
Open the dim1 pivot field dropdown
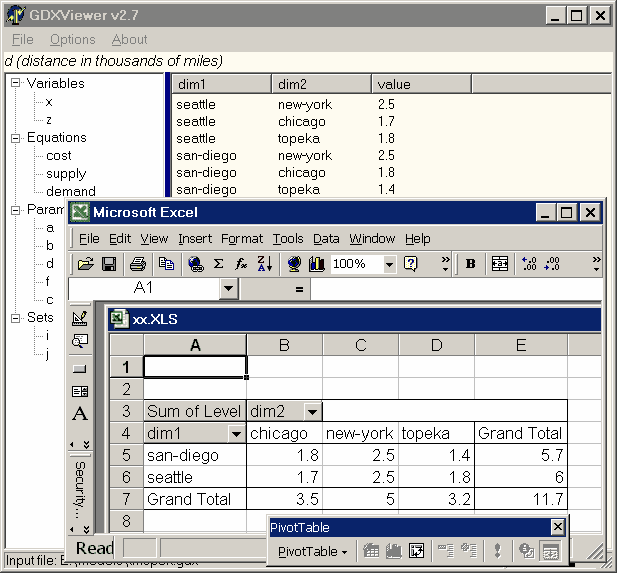pos(236,433)
